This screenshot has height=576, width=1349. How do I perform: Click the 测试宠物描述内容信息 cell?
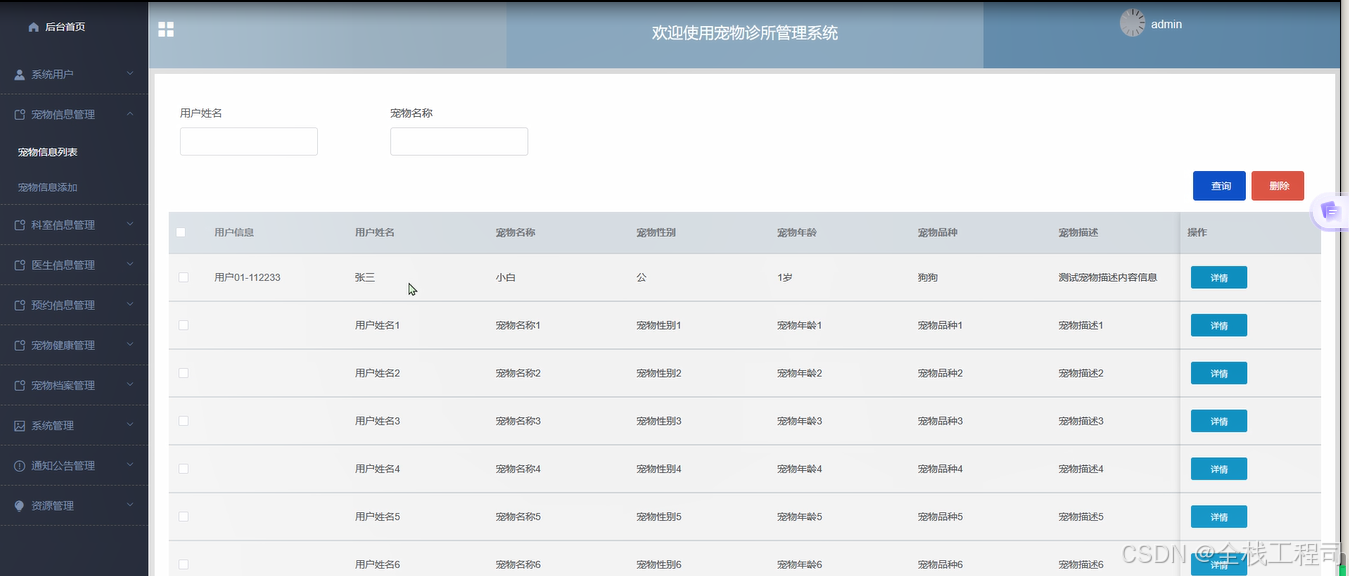pos(1108,277)
